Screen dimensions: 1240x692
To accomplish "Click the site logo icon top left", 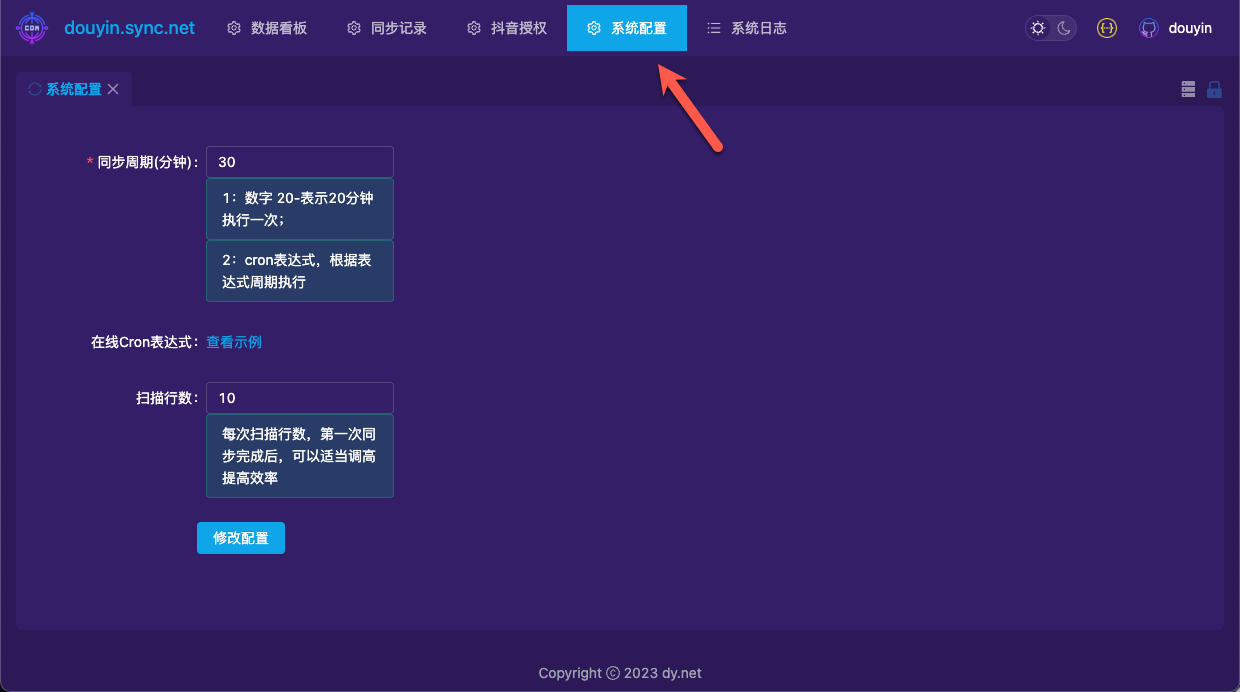I will click(x=32, y=27).
